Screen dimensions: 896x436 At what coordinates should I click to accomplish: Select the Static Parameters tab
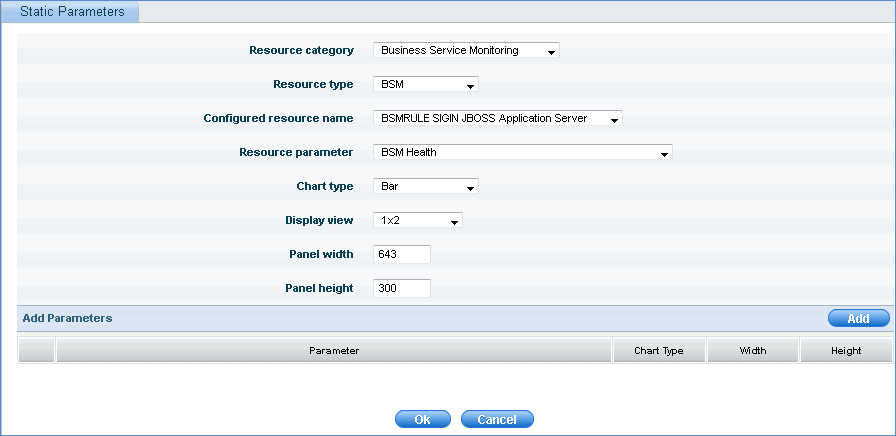tap(72, 12)
